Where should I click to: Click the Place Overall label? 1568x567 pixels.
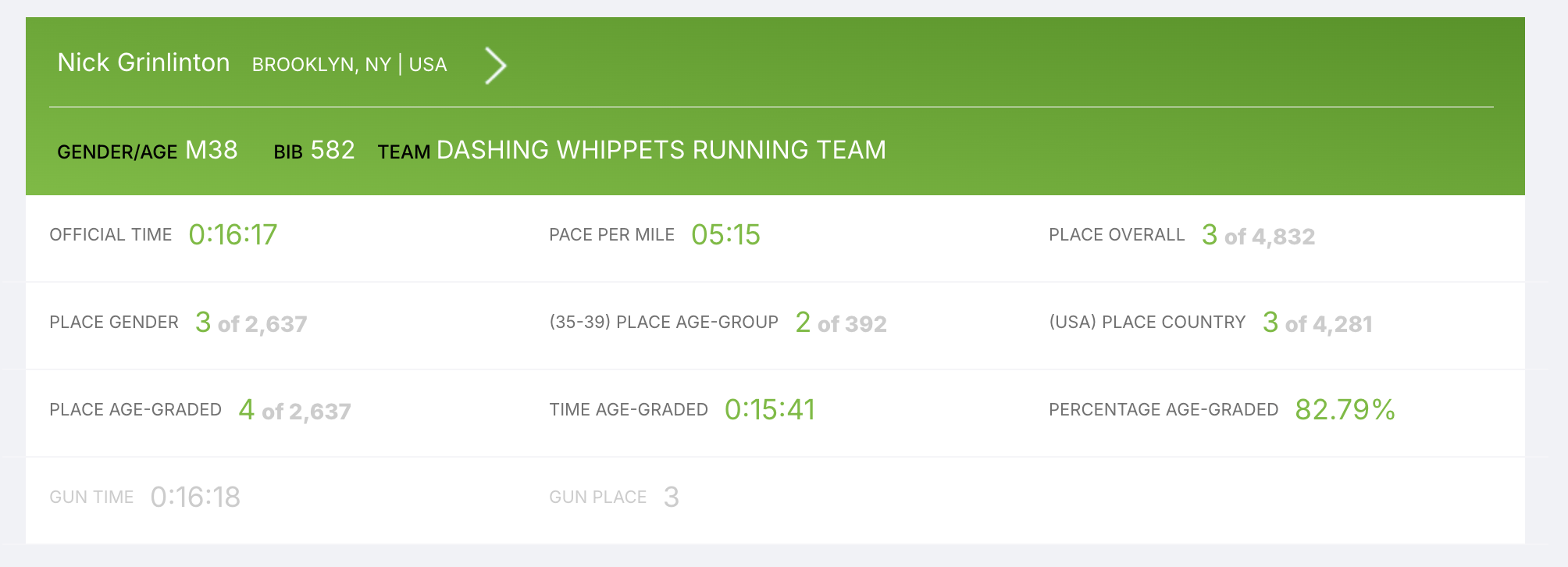1116,235
